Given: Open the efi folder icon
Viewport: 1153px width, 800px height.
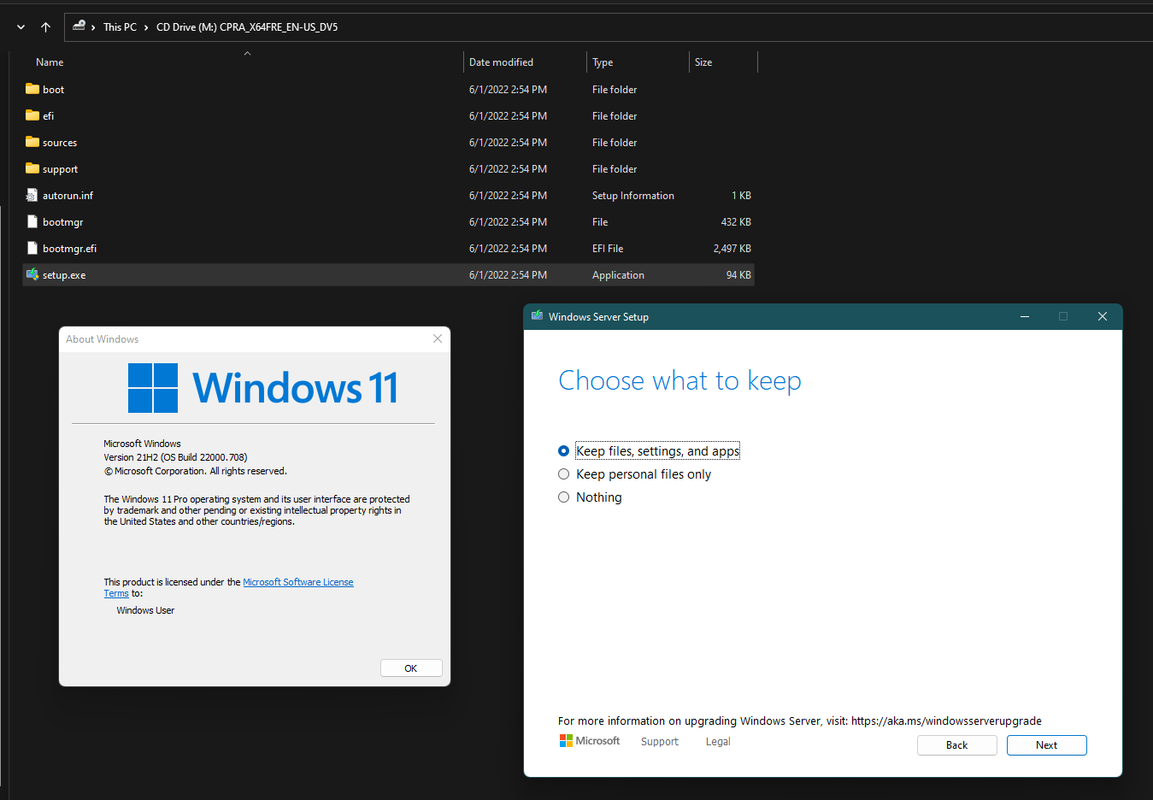Looking at the screenshot, I should tap(32, 115).
